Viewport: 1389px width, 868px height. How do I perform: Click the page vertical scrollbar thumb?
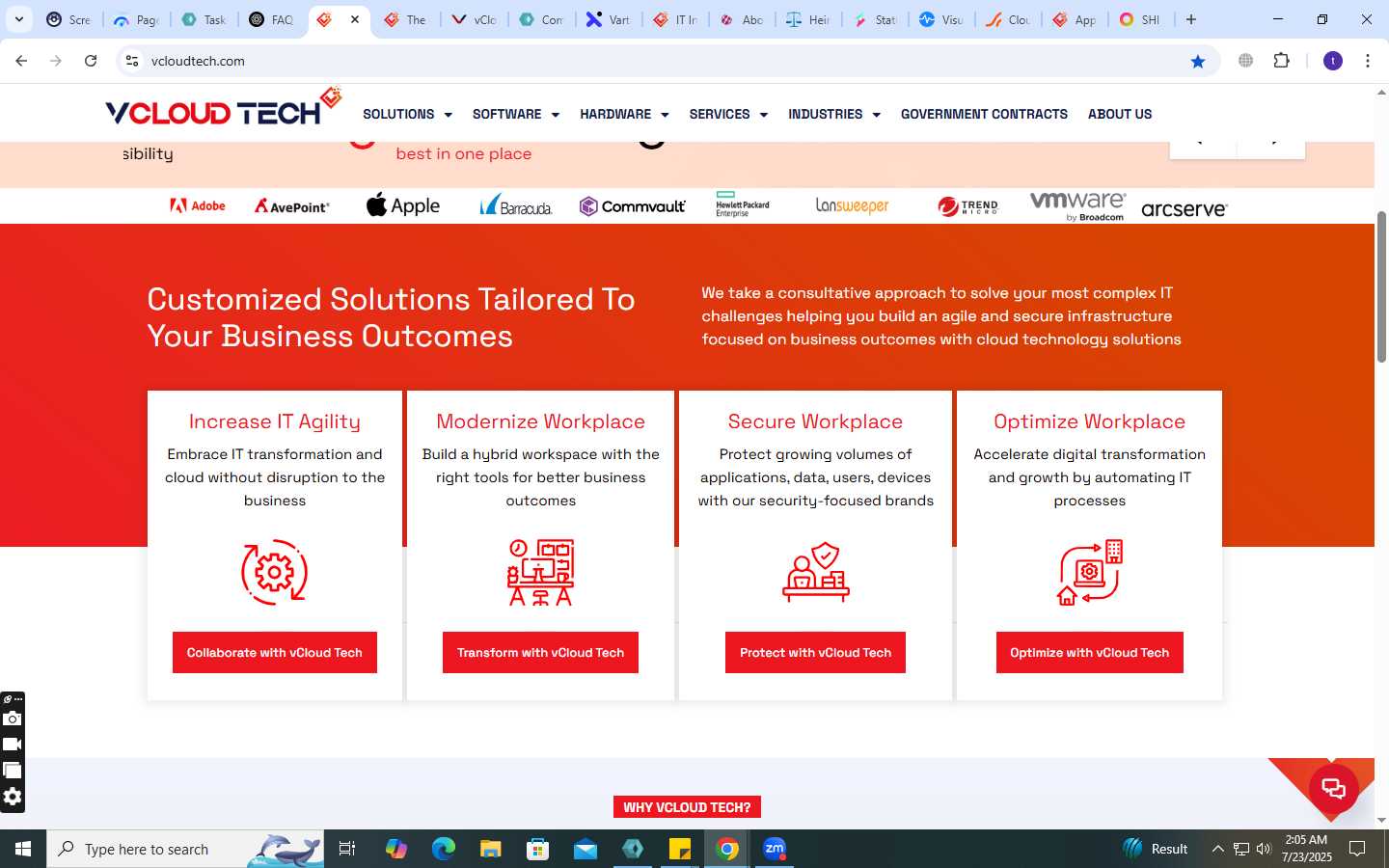(1381, 286)
